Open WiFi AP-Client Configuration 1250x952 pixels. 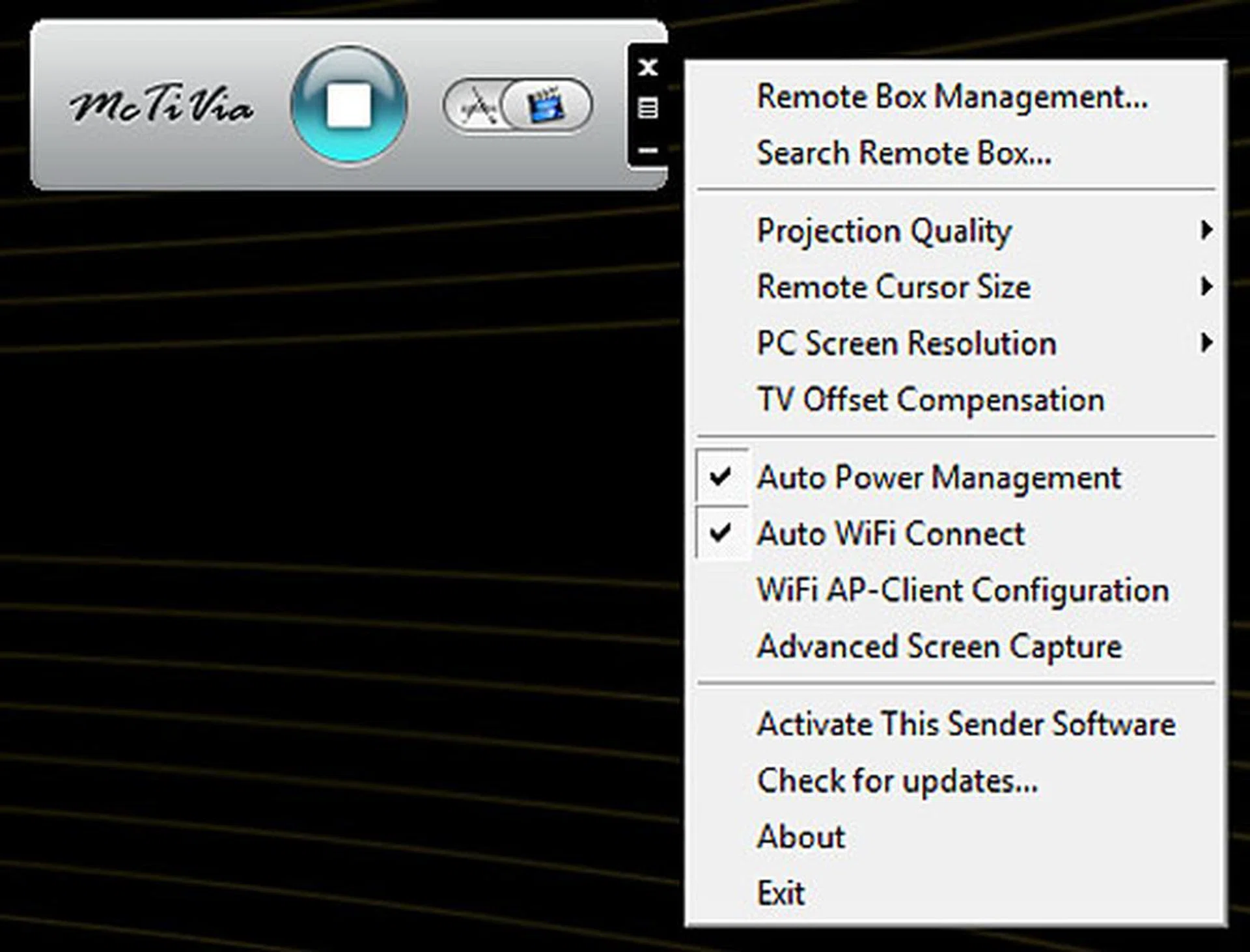click(x=962, y=590)
